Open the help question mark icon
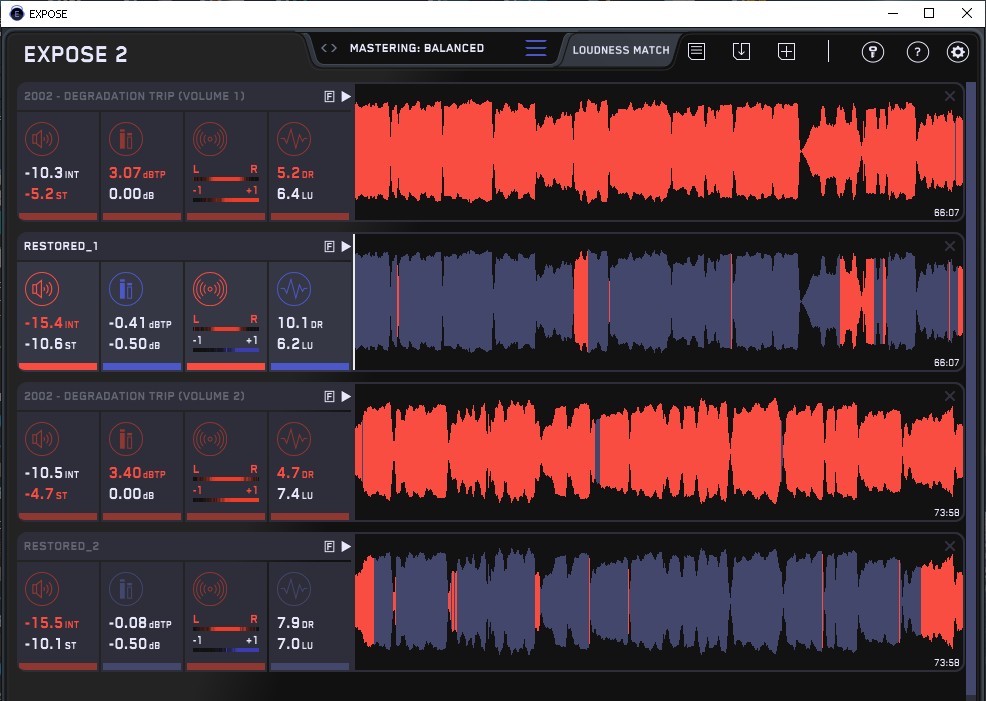Screen dimensions: 986x701 (x=916, y=52)
